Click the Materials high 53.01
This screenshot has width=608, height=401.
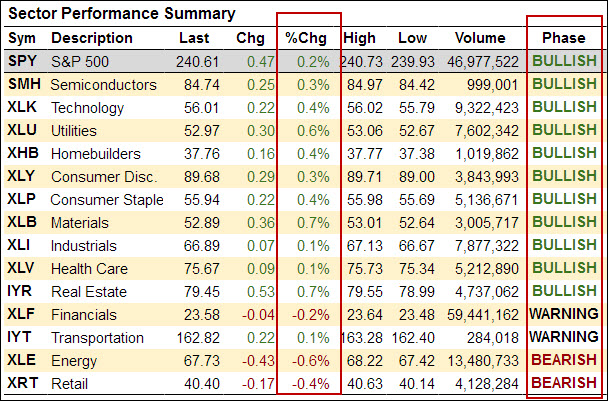tap(365, 223)
